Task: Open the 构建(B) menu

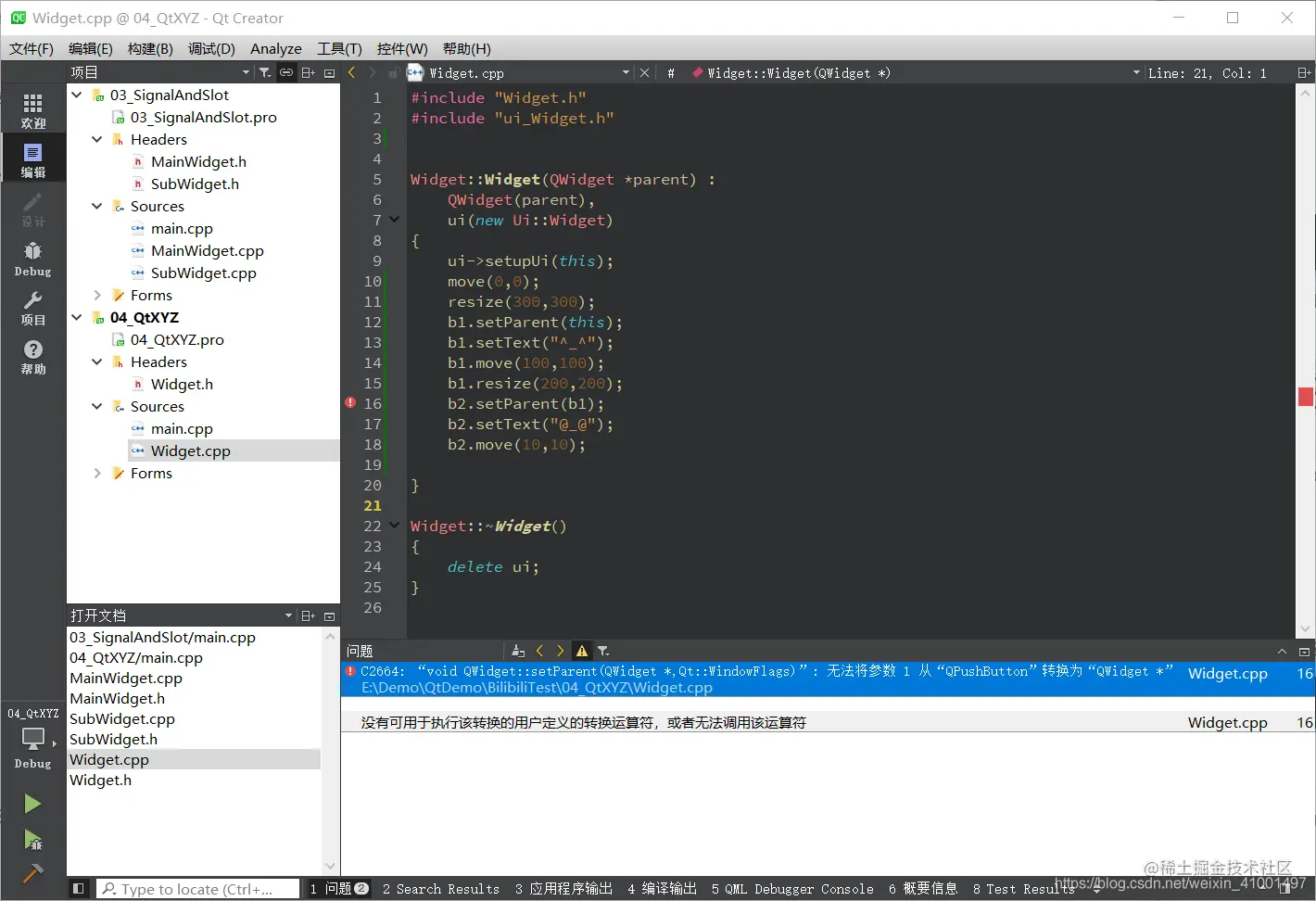Action: click(150, 48)
